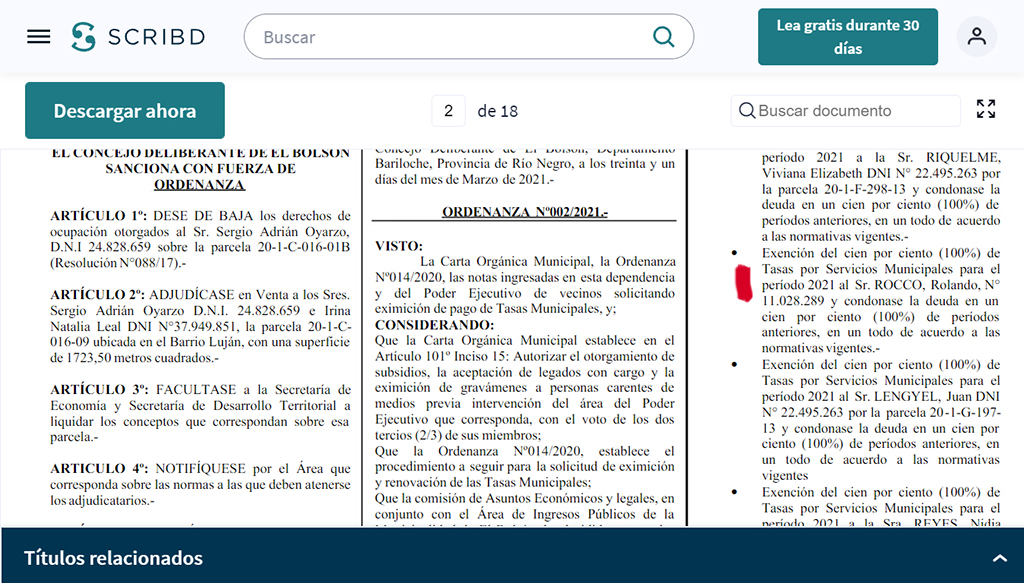The height and width of the screenshot is (583, 1024).
Task: Click the ORDENANZA Nº002/2021 heading
Action: point(524,212)
